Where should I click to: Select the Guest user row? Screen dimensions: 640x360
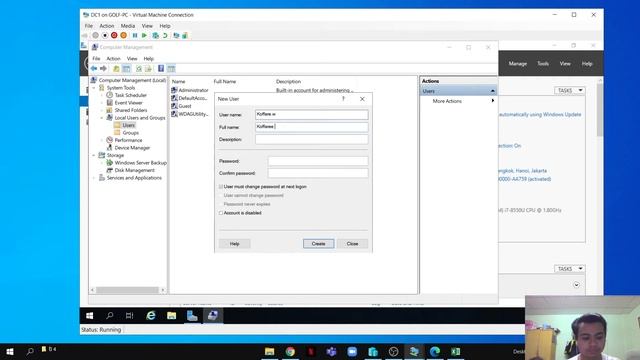click(x=182, y=106)
